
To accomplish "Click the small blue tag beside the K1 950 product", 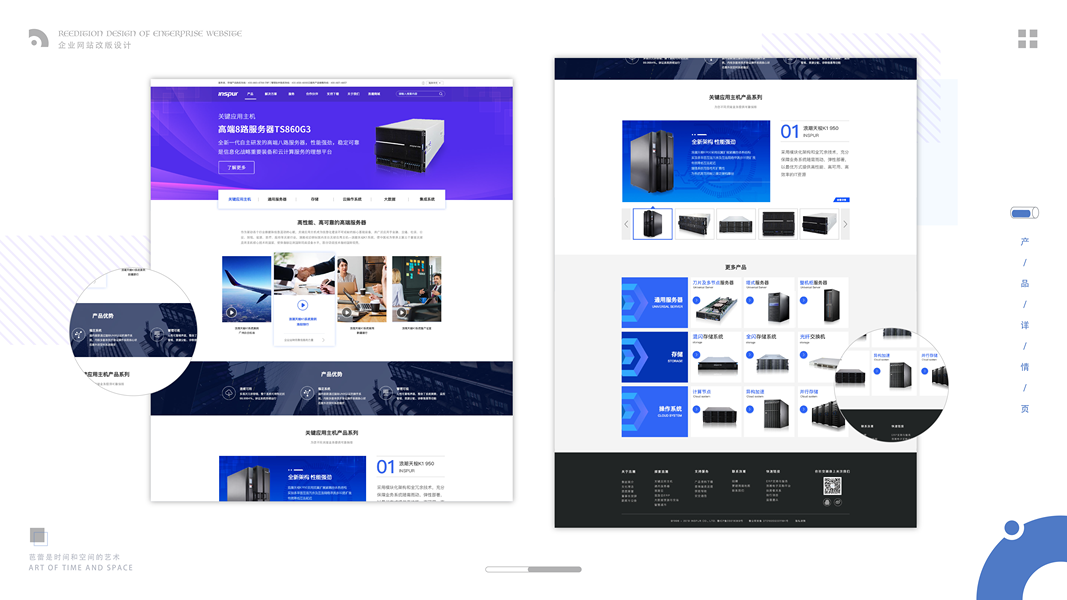I will (x=841, y=199).
